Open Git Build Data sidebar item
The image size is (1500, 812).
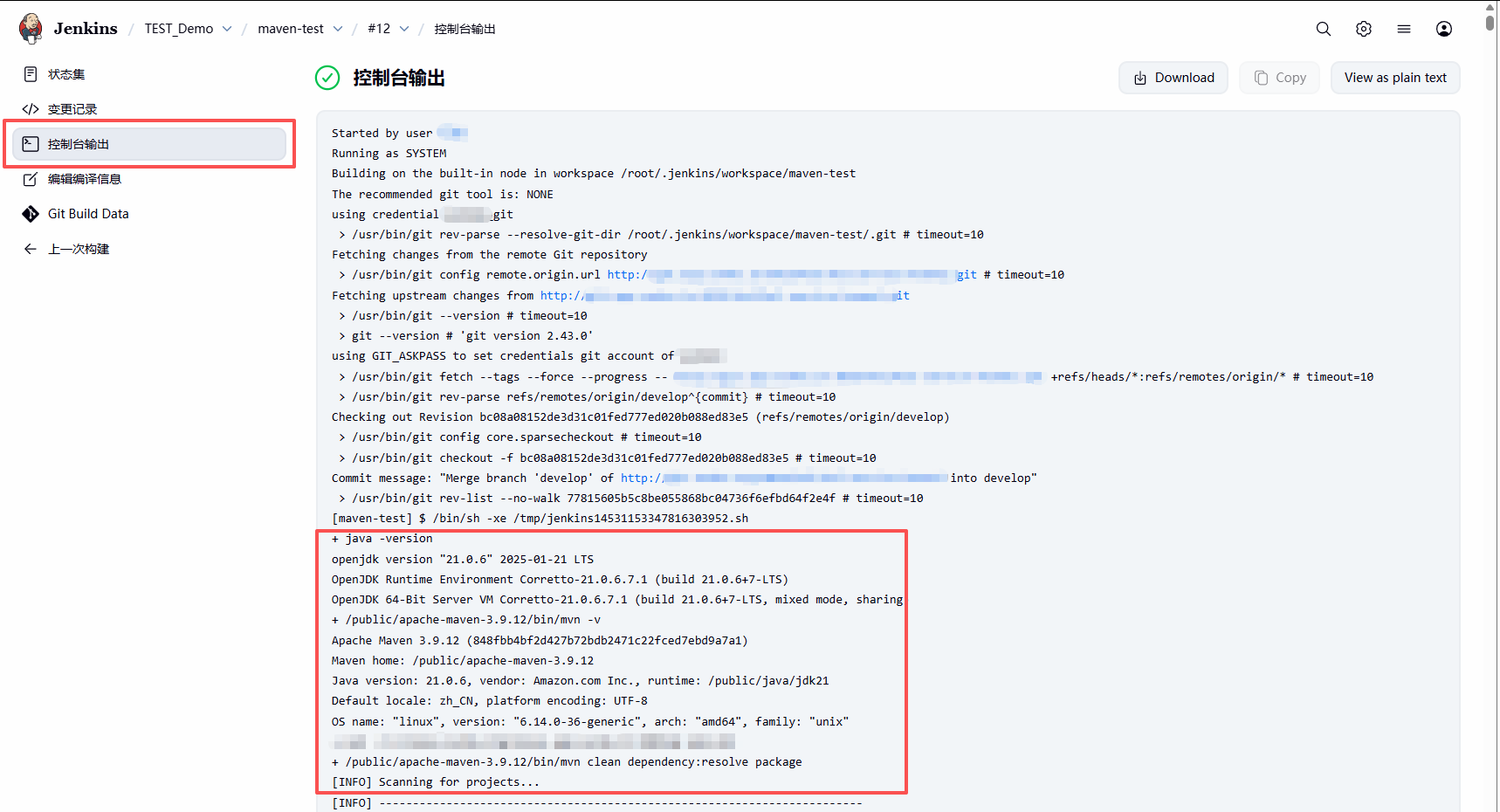click(149, 214)
